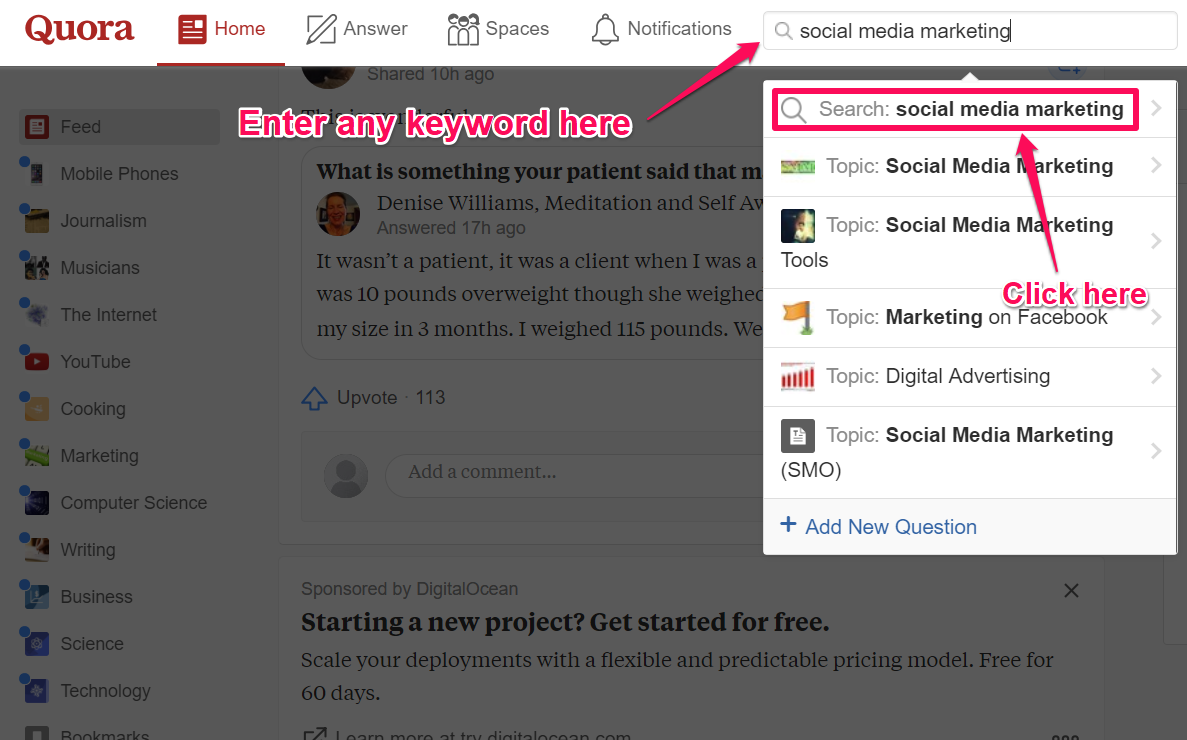This screenshot has width=1187, height=740.
Task: Click the Quora logo
Action: [79, 29]
